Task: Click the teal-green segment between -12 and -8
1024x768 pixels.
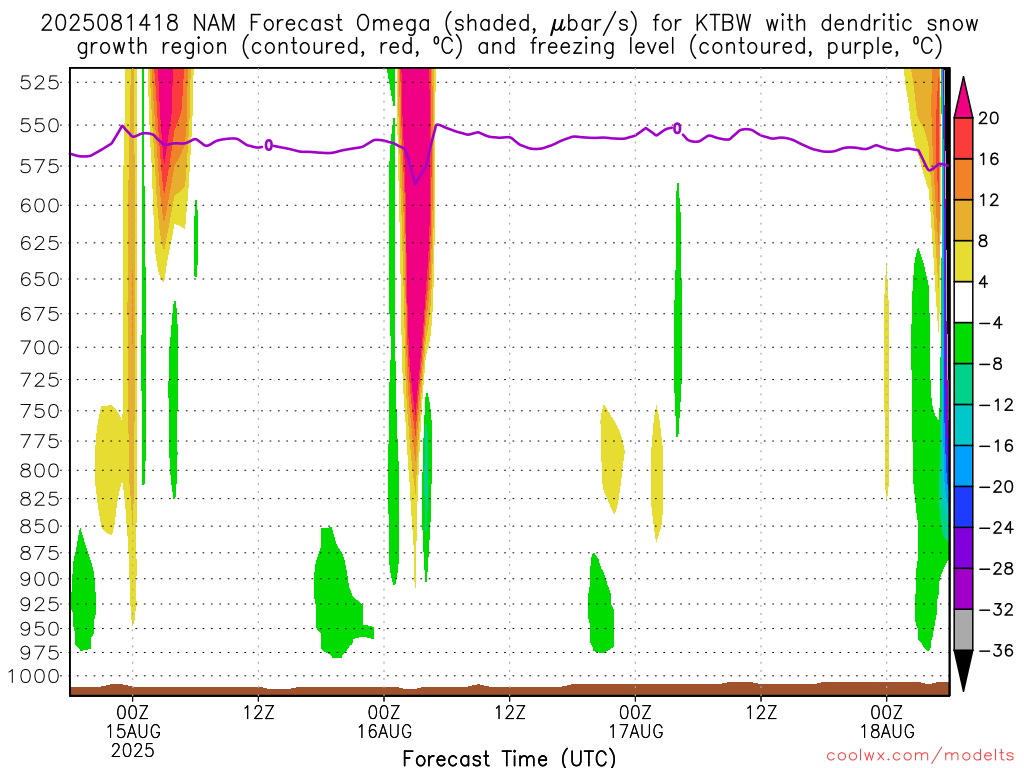Action: tap(963, 384)
